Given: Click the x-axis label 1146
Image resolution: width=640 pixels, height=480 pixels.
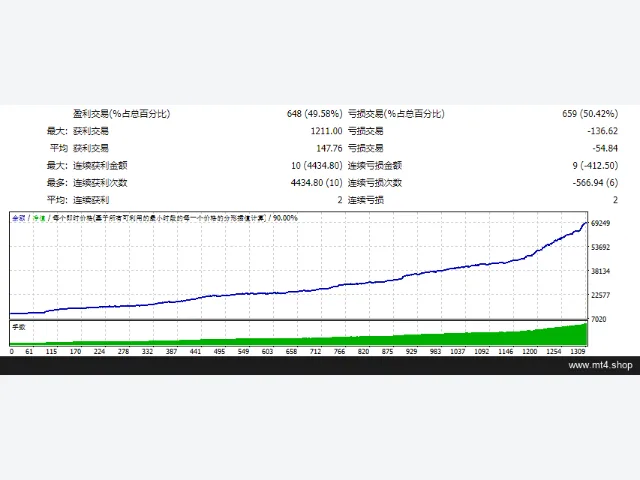Looking at the screenshot, I should click(x=506, y=351).
